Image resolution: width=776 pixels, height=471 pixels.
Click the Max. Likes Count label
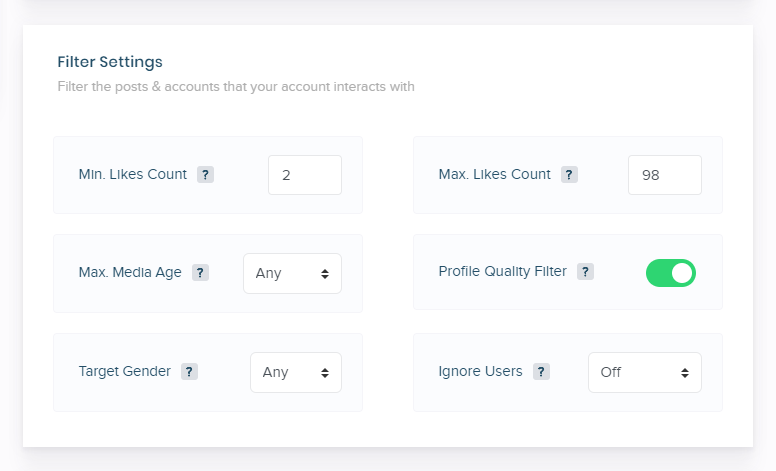click(494, 174)
